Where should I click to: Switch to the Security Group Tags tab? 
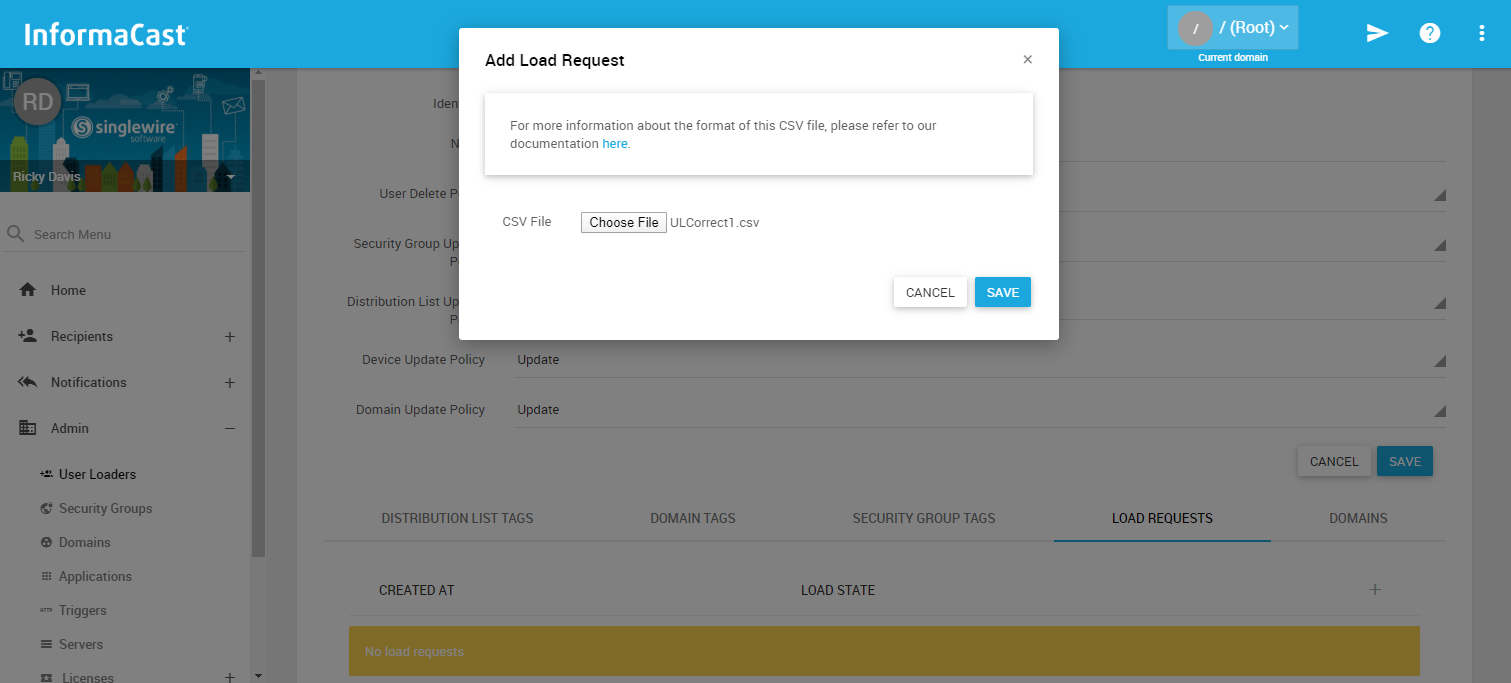(x=924, y=518)
